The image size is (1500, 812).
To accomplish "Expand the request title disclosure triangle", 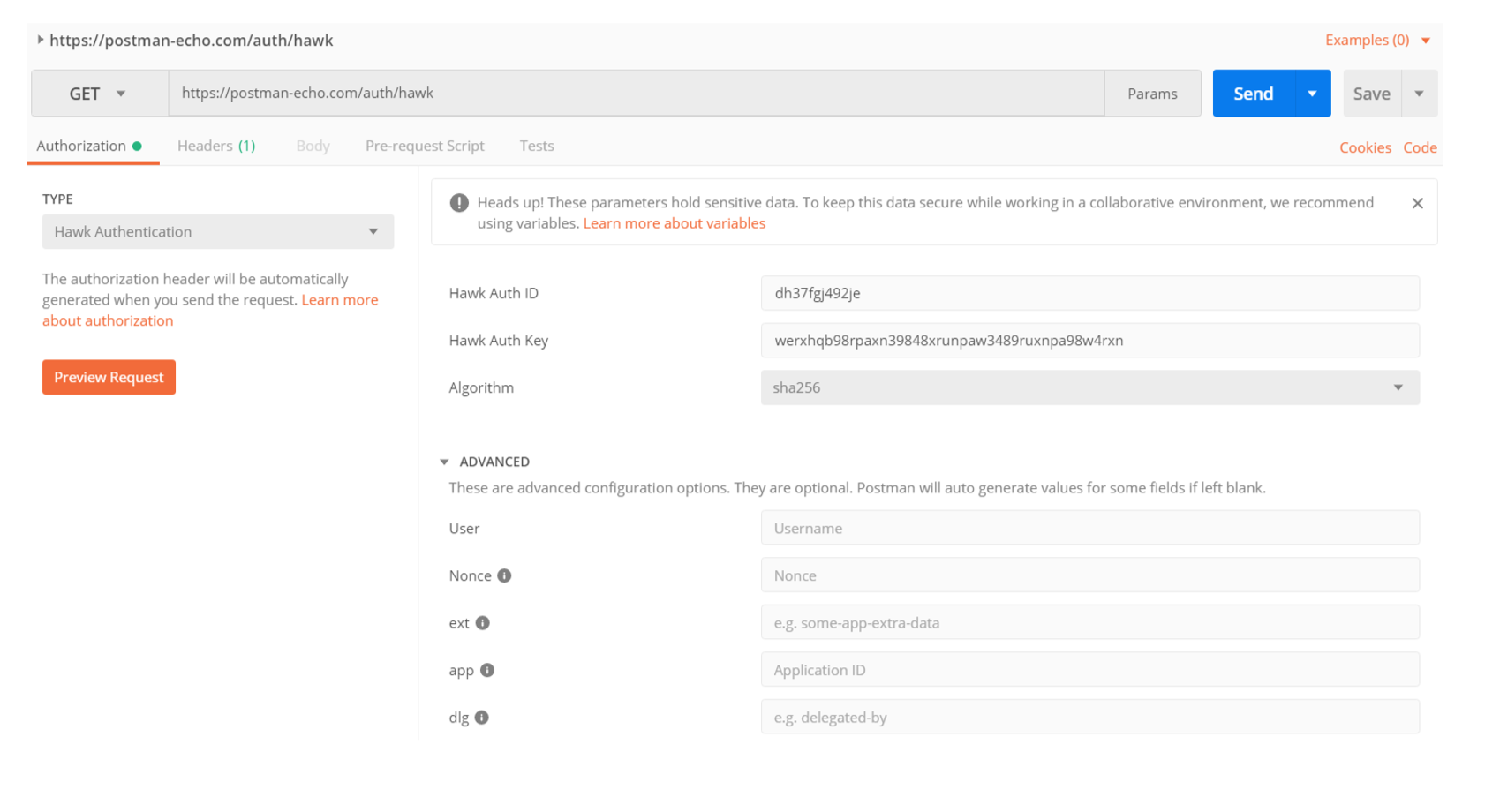I will click(x=41, y=40).
